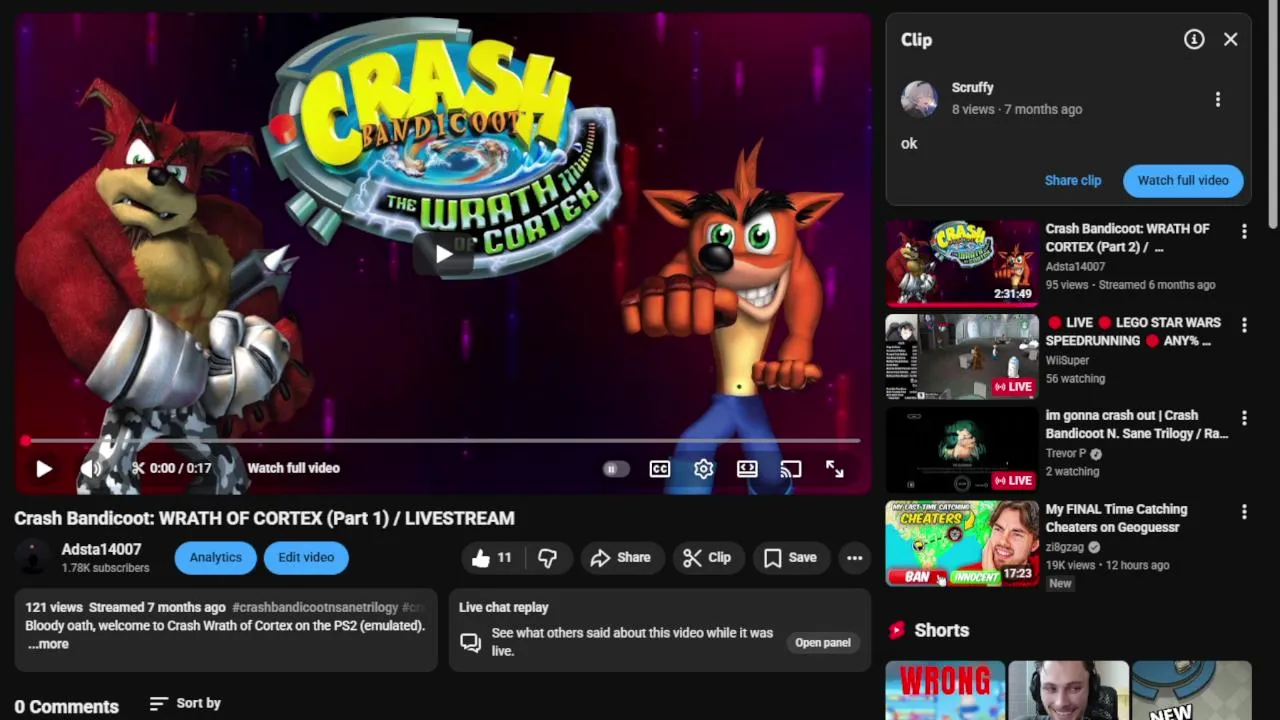The image size is (1280, 720).
Task: Click the red progress scrubber handle
Action: (x=25, y=440)
